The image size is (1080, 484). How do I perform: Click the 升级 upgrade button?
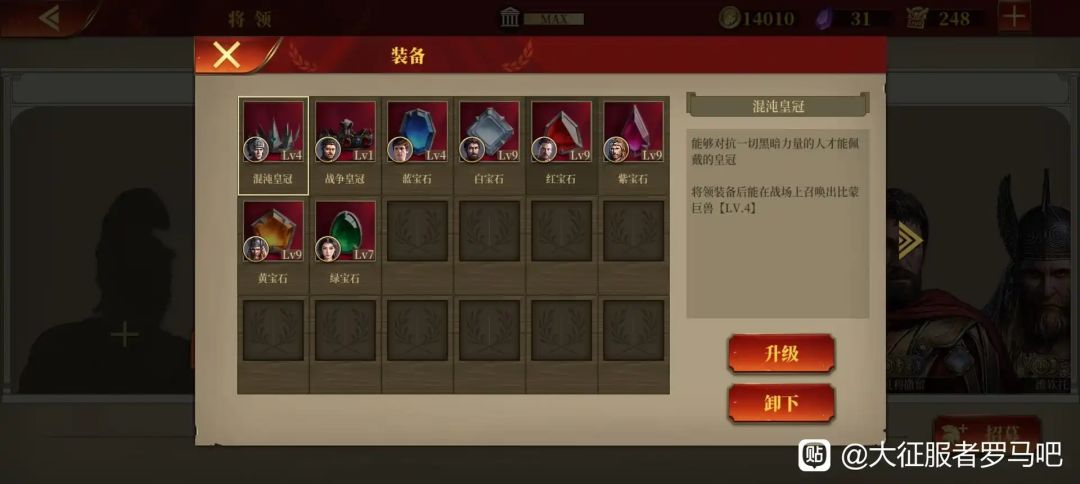pyautogui.click(x=781, y=354)
